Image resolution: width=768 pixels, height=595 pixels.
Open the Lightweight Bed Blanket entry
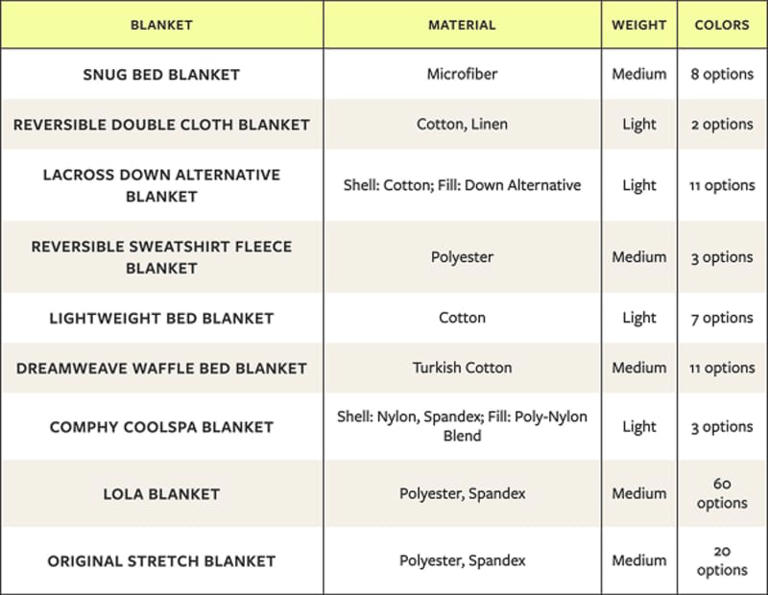pyautogui.click(x=162, y=318)
